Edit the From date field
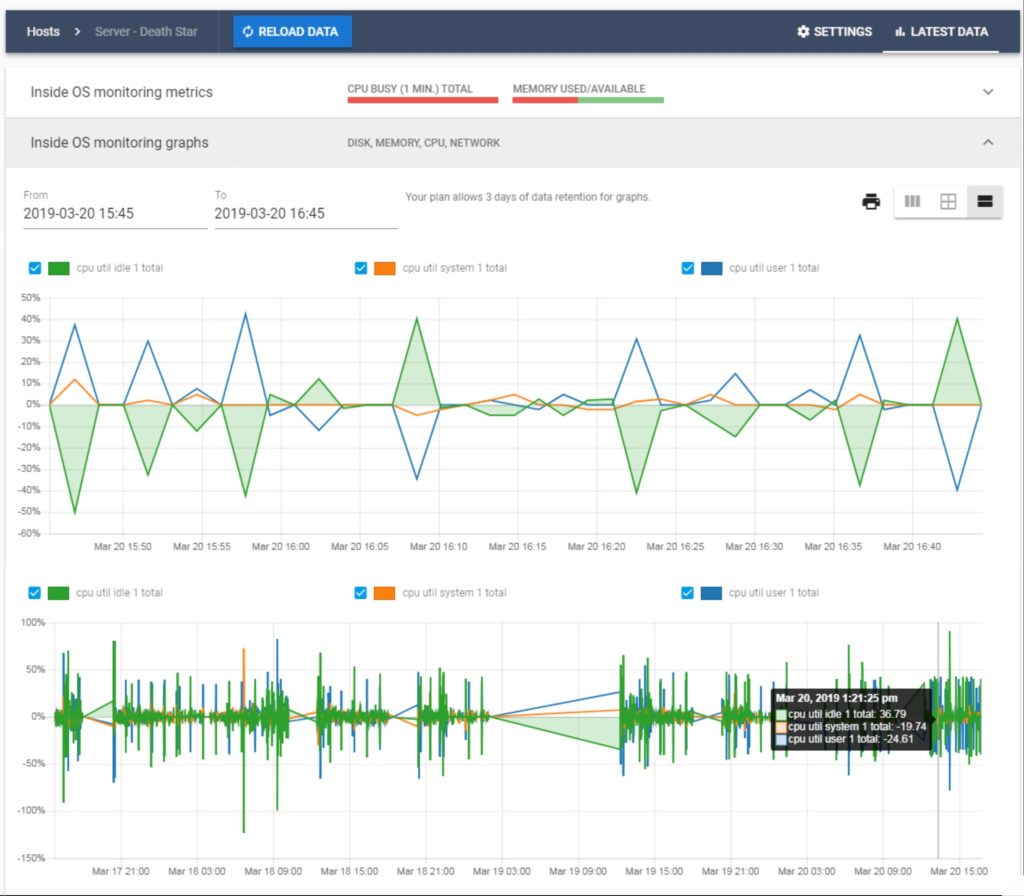The width and height of the screenshot is (1024, 896). 115,214
